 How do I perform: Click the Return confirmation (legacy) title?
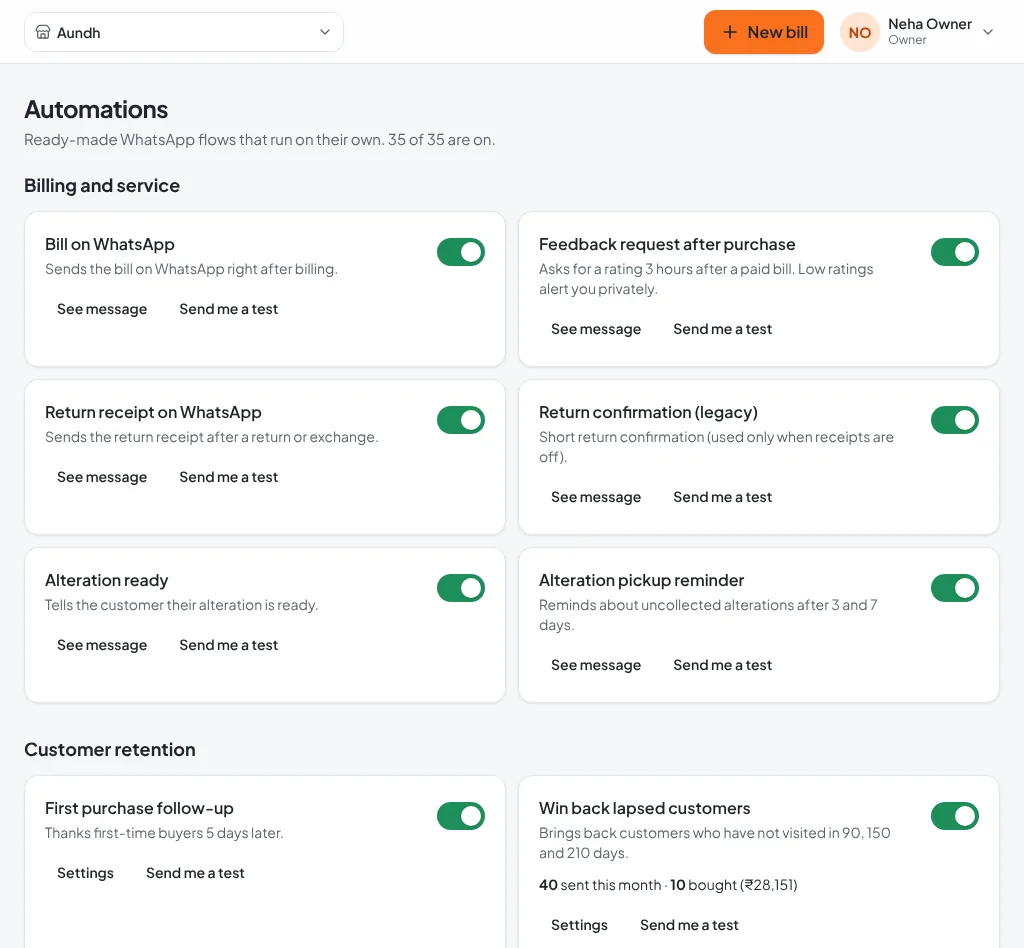point(648,413)
